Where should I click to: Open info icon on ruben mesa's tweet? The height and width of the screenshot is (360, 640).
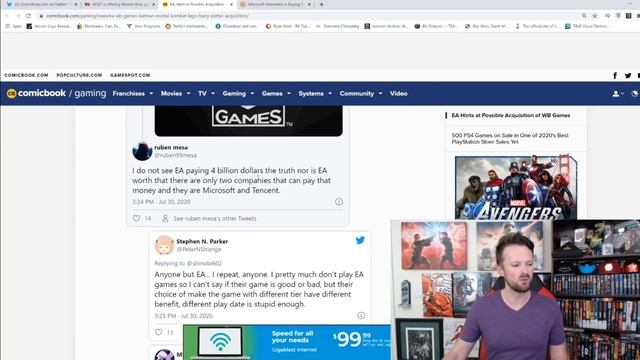coord(339,202)
